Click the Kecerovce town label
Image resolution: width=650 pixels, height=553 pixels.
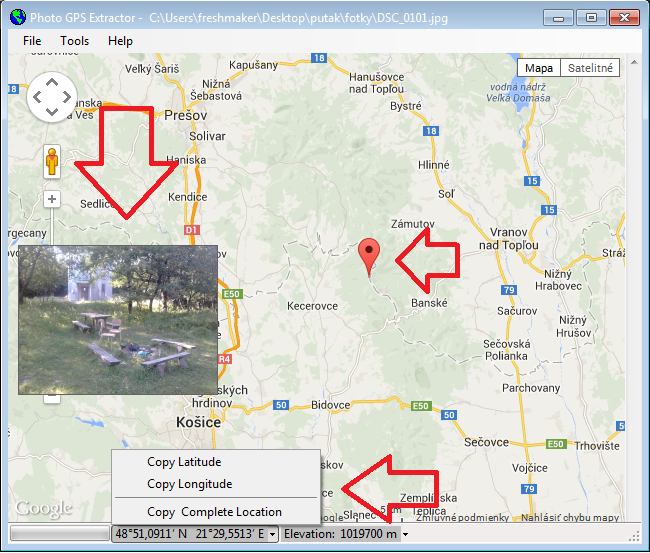[313, 306]
